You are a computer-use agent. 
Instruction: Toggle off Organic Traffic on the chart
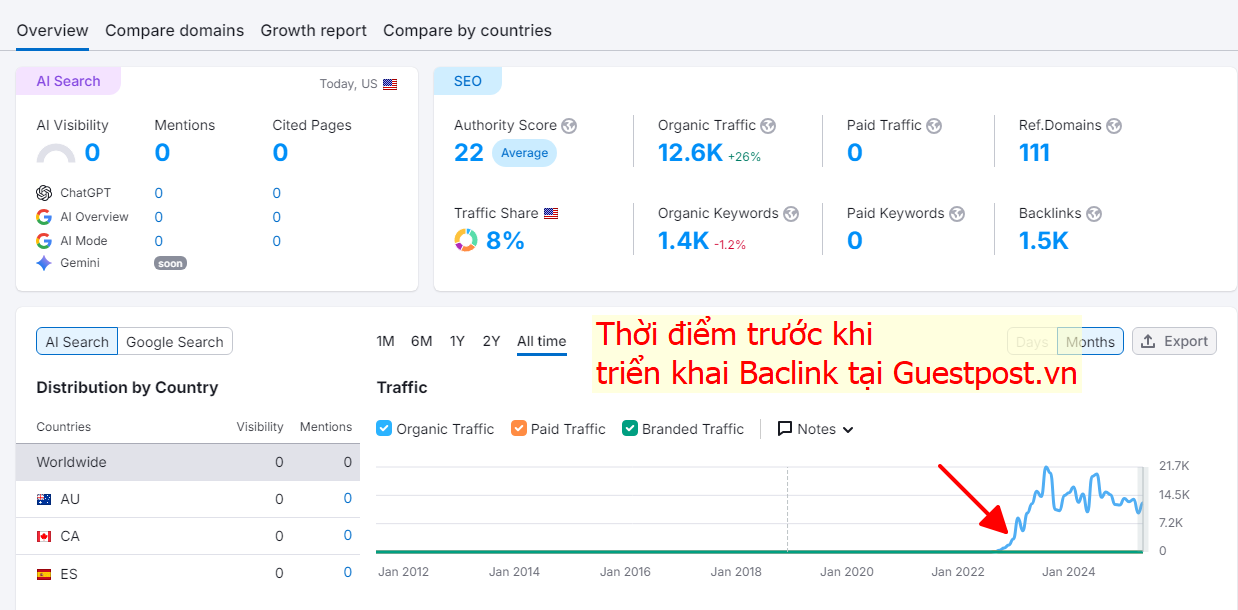[384, 428]
